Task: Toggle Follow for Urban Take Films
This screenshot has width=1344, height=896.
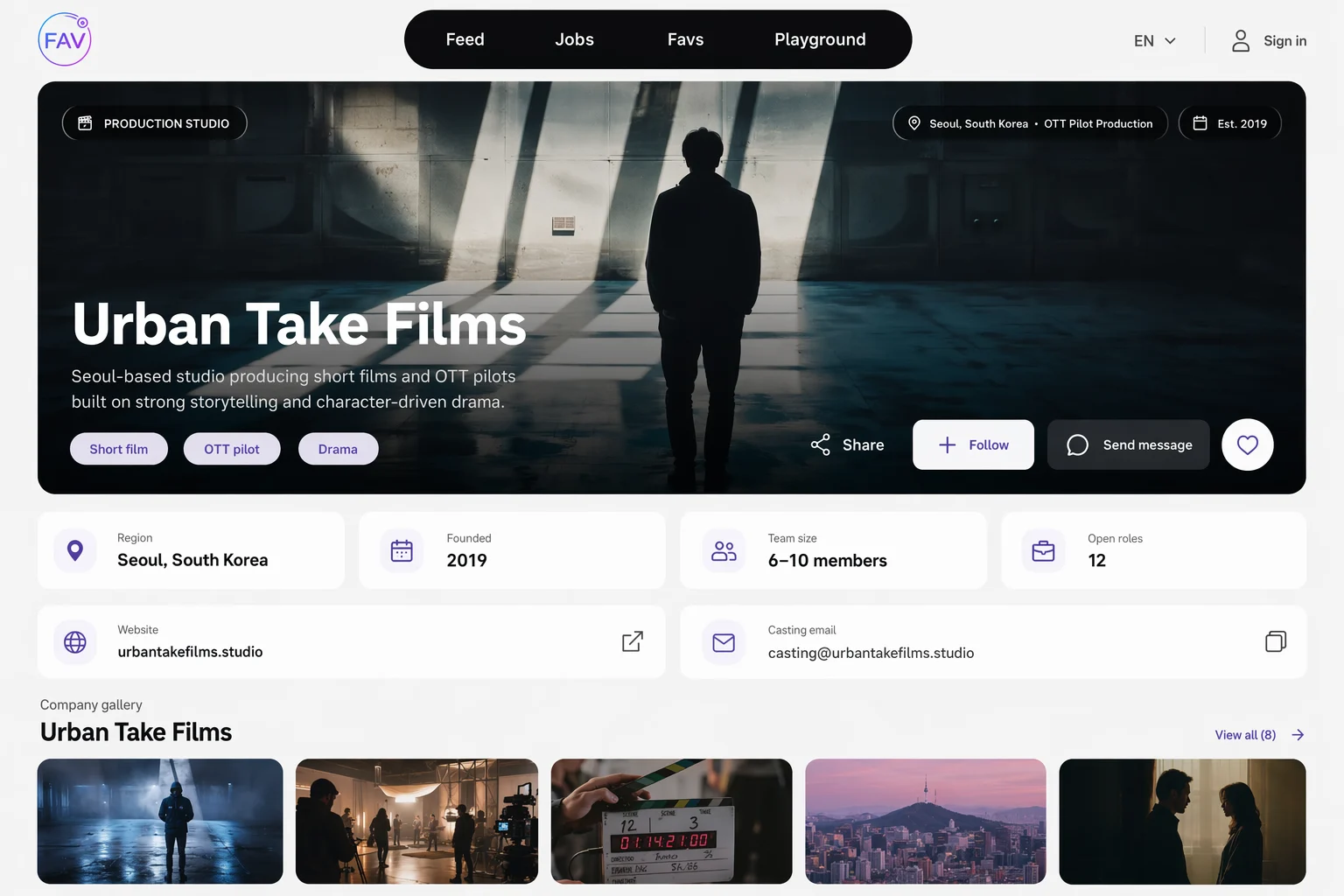Action: 973,444
